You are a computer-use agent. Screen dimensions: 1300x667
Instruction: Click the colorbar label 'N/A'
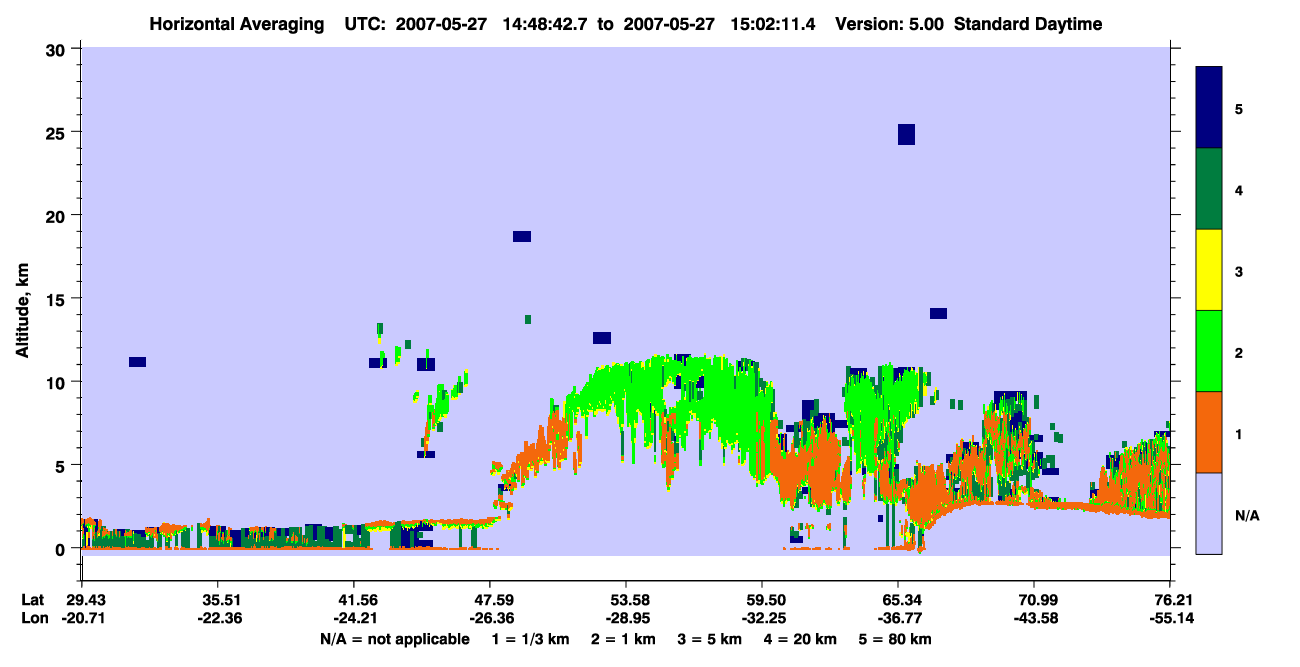pos(1246,515)
